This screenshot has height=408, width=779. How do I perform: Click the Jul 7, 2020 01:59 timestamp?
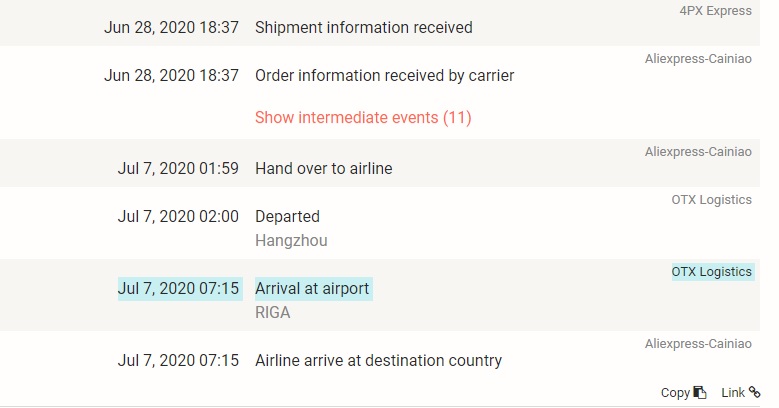click(x=178, y=168)
